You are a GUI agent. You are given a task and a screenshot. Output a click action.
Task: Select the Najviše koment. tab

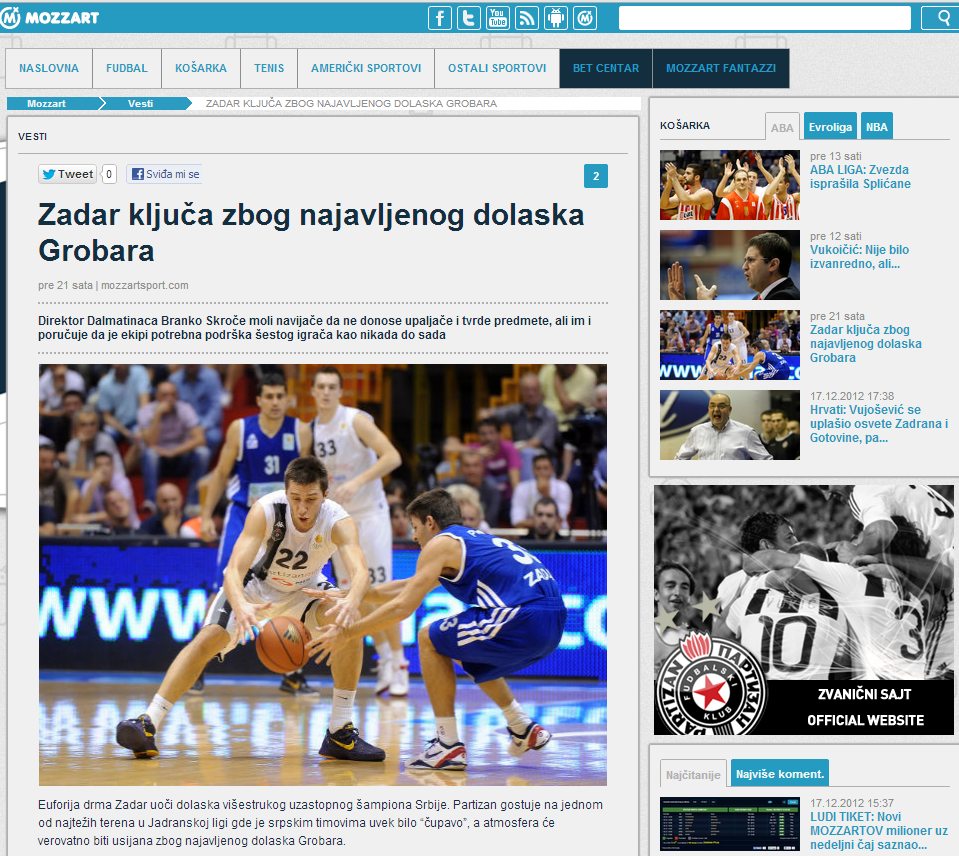coord(779,774)
